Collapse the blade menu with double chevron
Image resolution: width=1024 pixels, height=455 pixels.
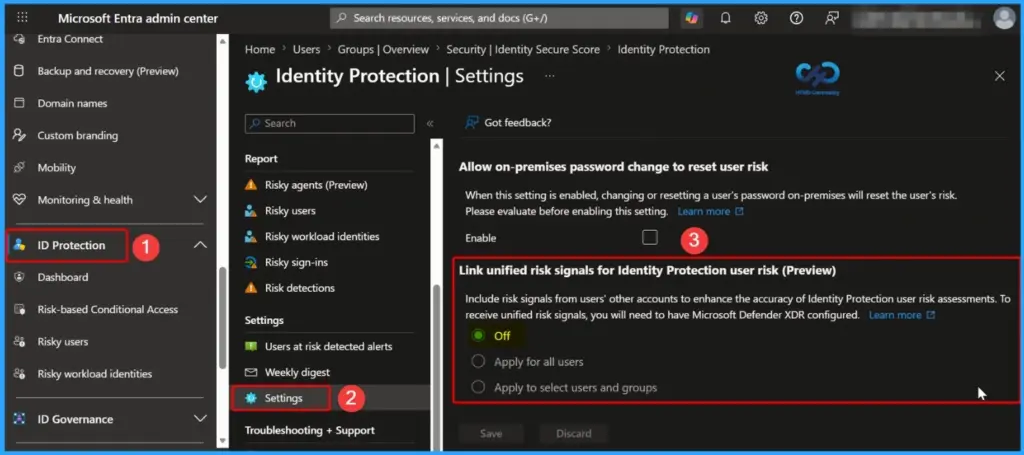(x=430, y=123)
